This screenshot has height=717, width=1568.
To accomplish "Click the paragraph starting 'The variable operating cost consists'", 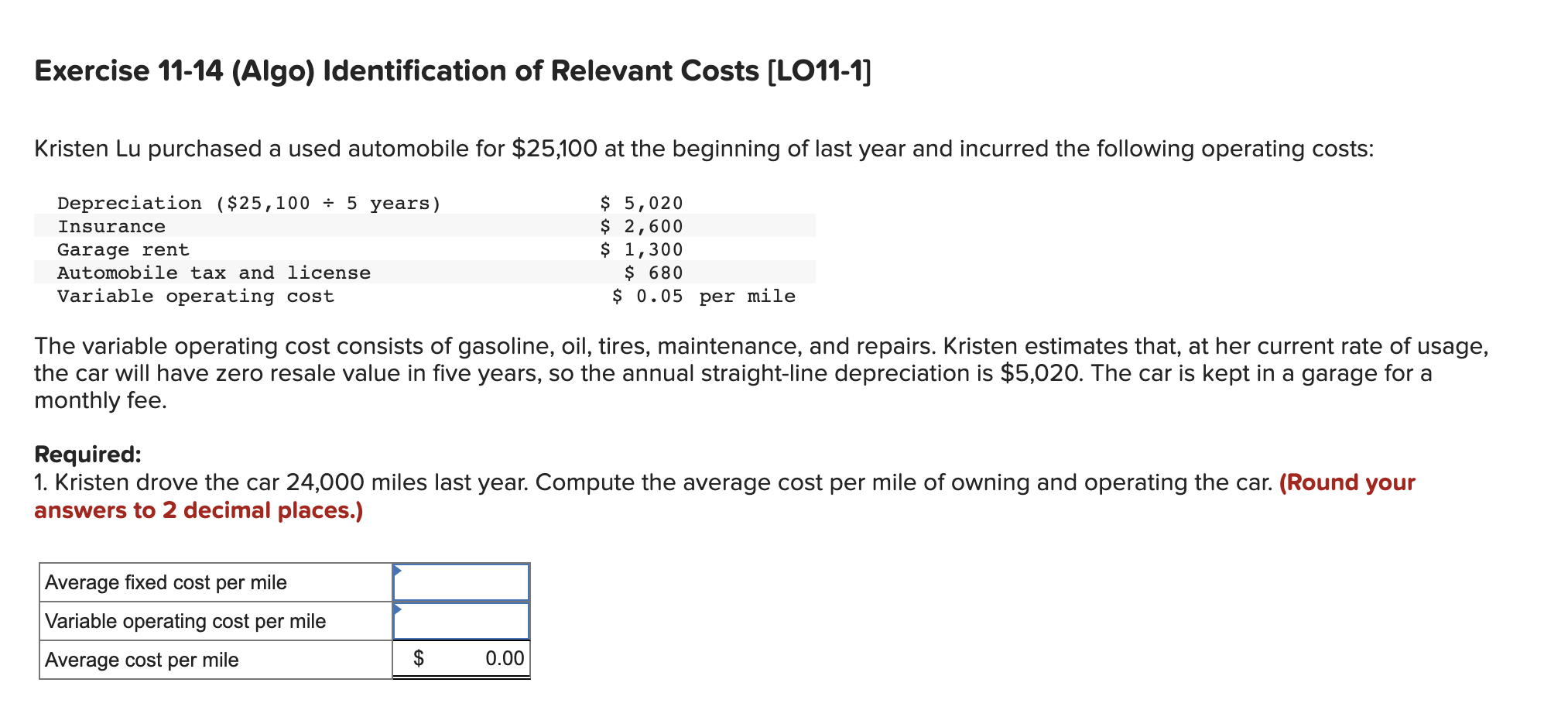I will pyautogui.click(x=762, y=373).
